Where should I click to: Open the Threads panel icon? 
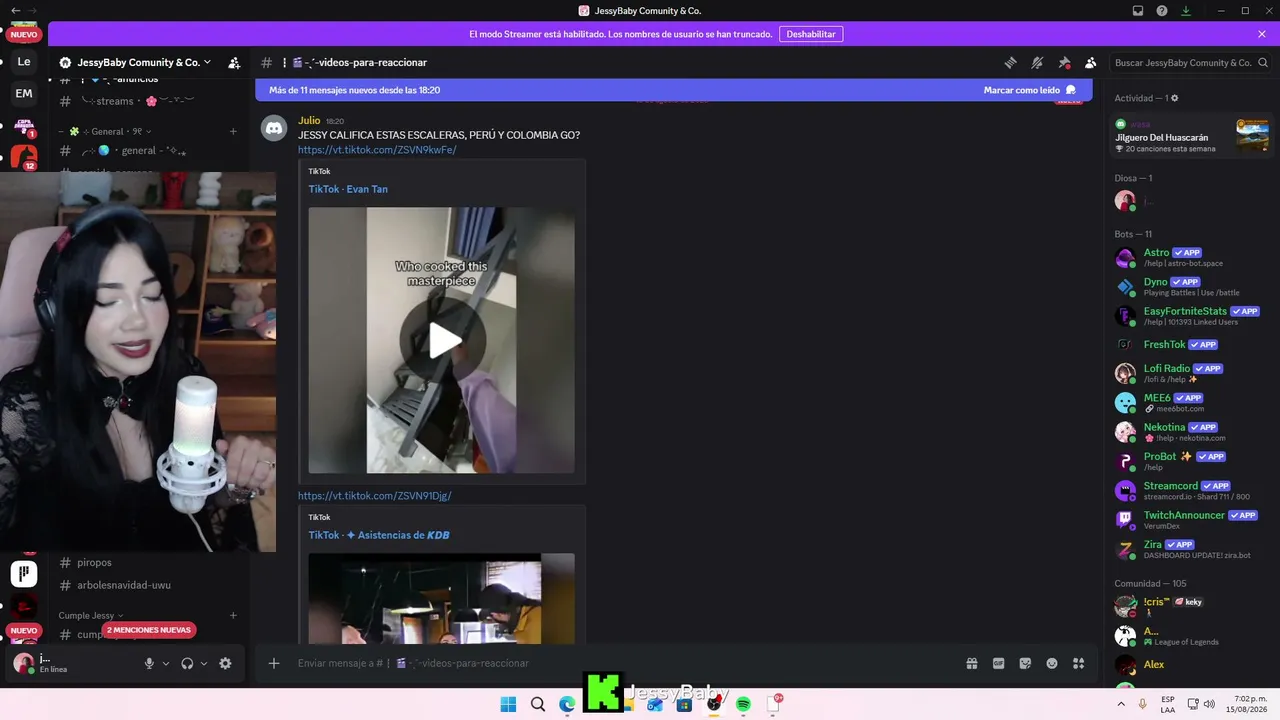1010,63
